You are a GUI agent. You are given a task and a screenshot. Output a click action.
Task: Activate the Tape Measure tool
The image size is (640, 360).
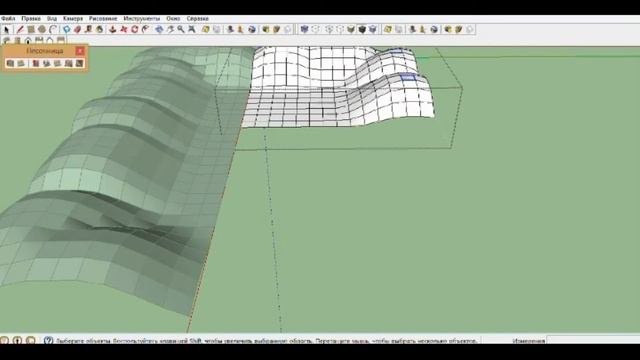(89, 29)
